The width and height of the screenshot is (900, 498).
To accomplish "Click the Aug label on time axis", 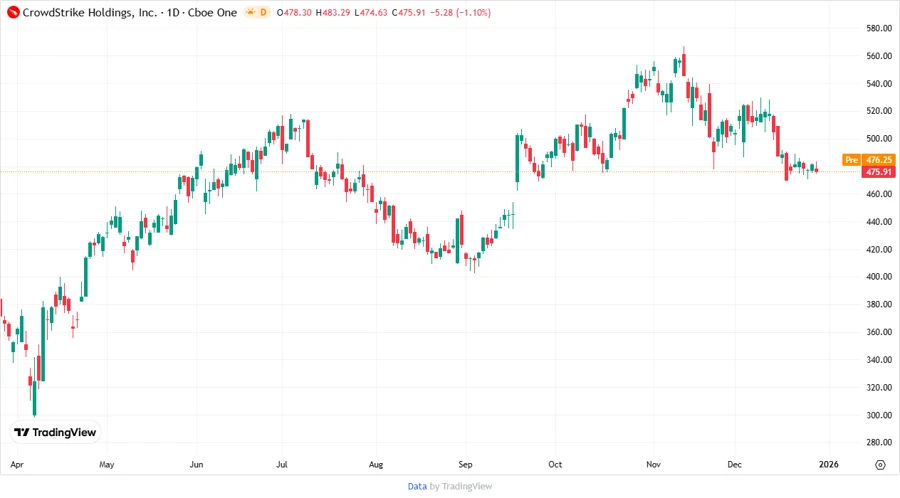I will point(376,464).
